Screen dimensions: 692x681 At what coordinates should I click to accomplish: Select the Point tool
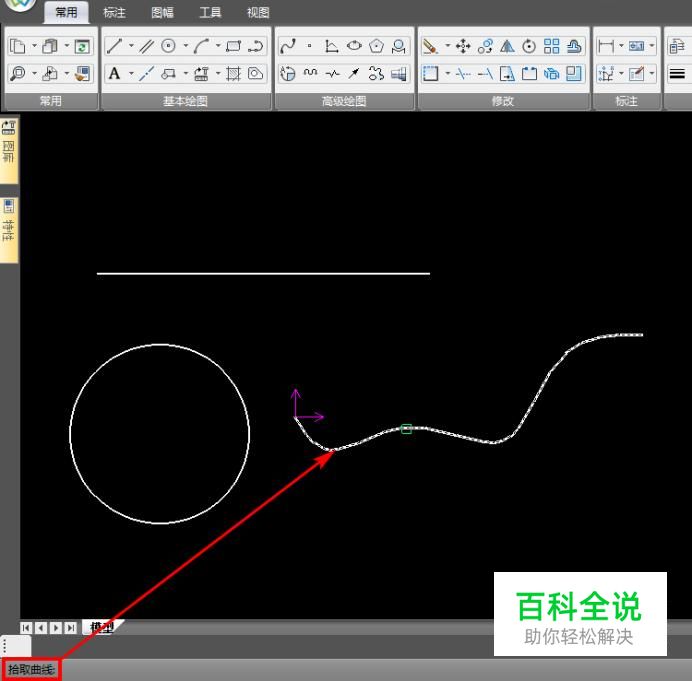coord(310,46)
